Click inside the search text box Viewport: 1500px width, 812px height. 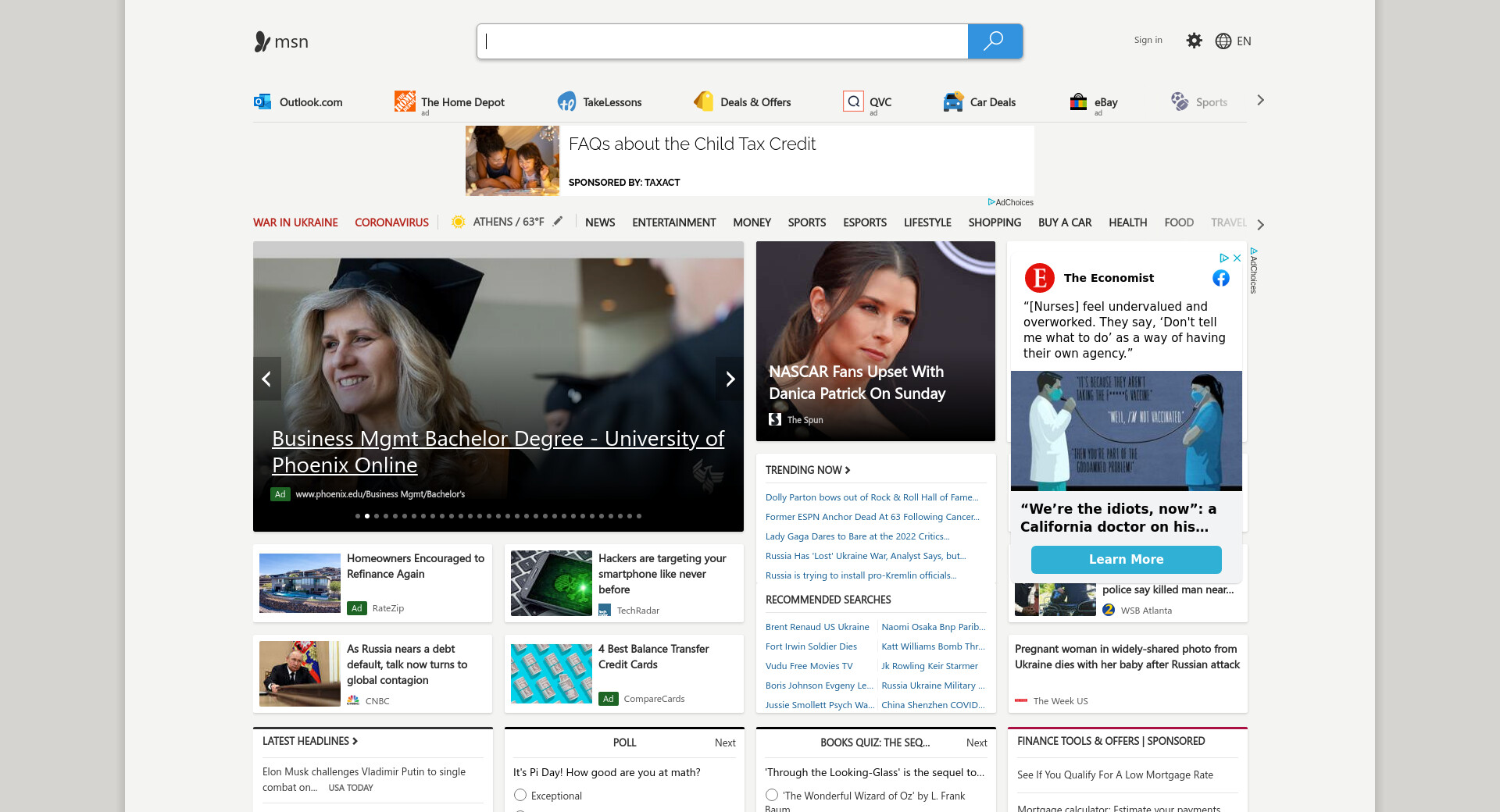(722, 41)
